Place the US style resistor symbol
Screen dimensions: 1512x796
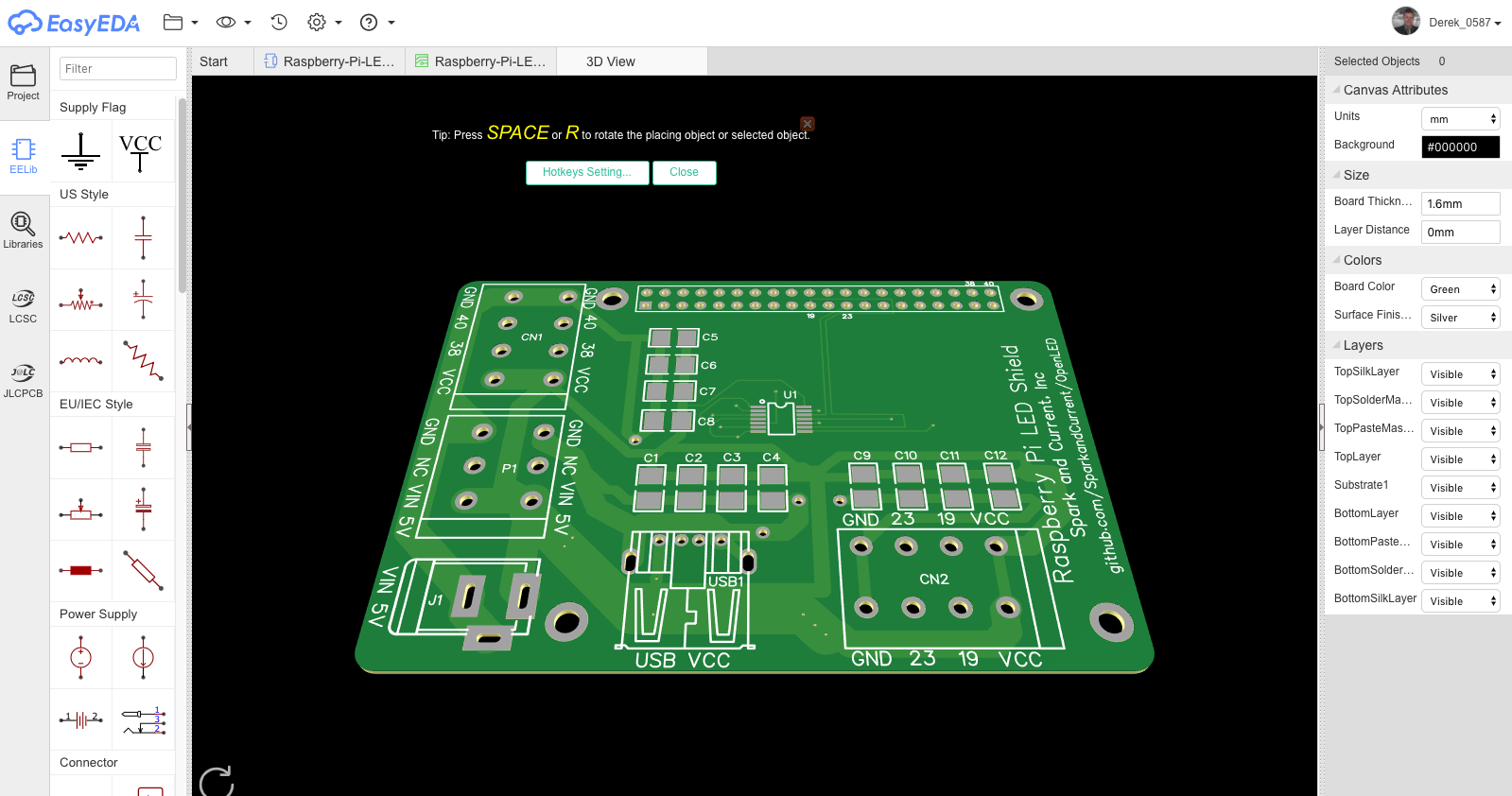click(x=80, y=238)
